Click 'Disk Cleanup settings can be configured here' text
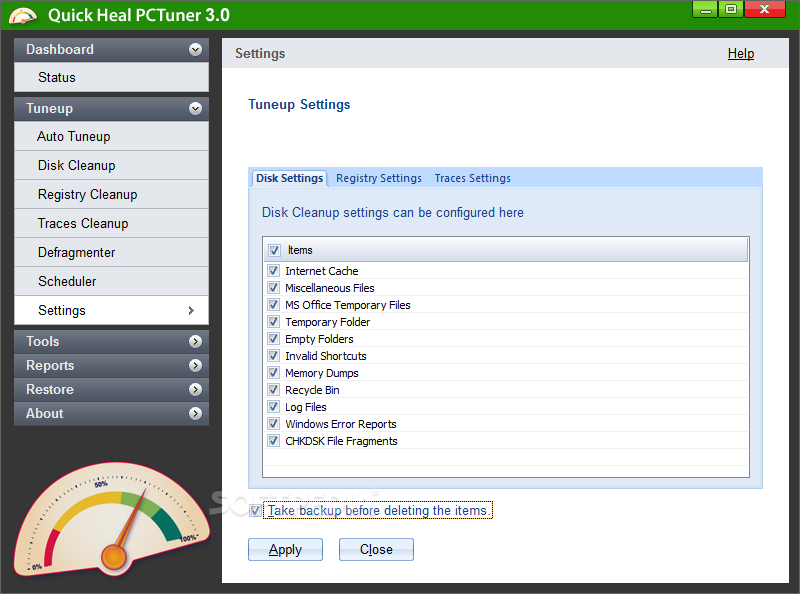This screenshot has width=800, height=594. point(393,212)
